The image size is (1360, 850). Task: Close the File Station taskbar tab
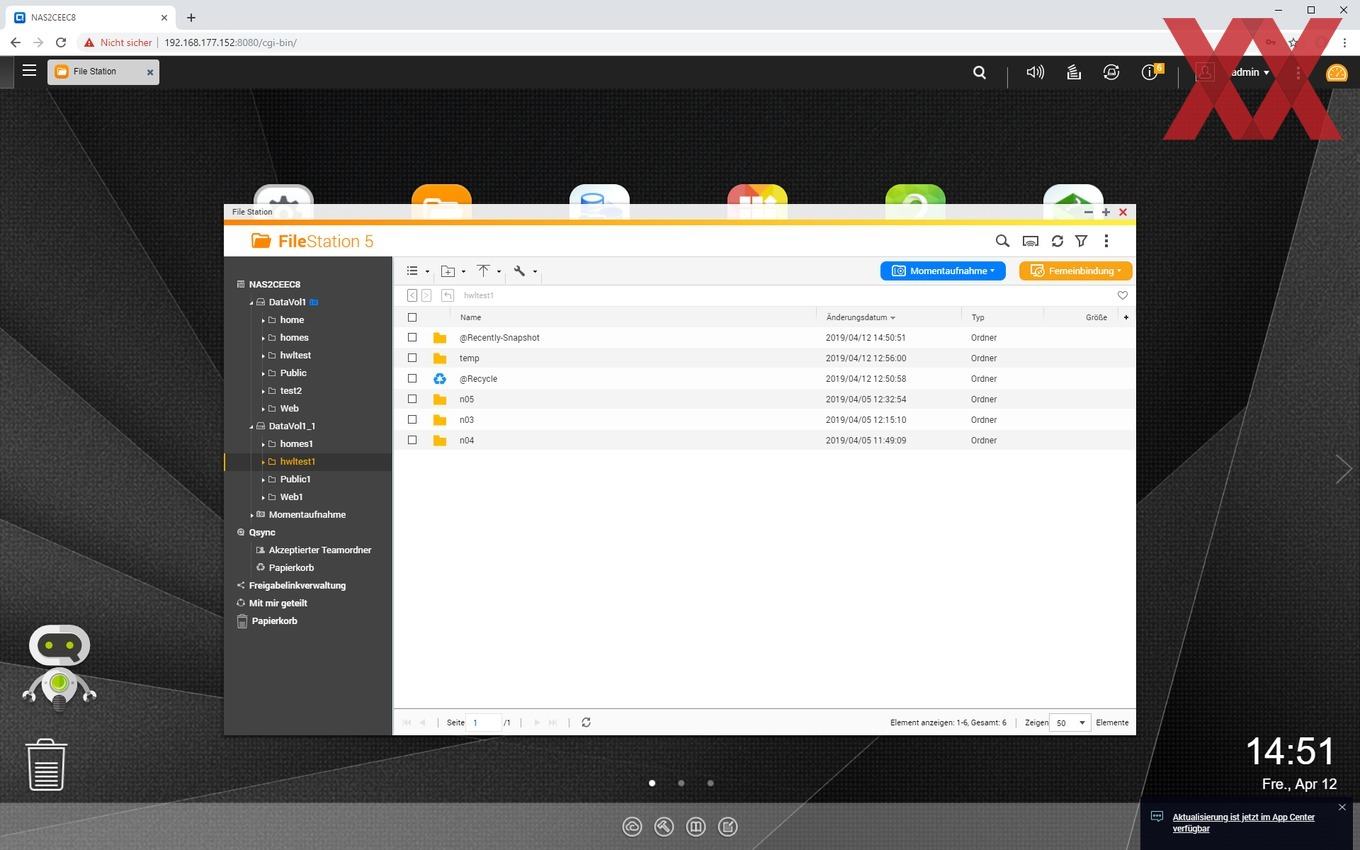click(150, 72)
